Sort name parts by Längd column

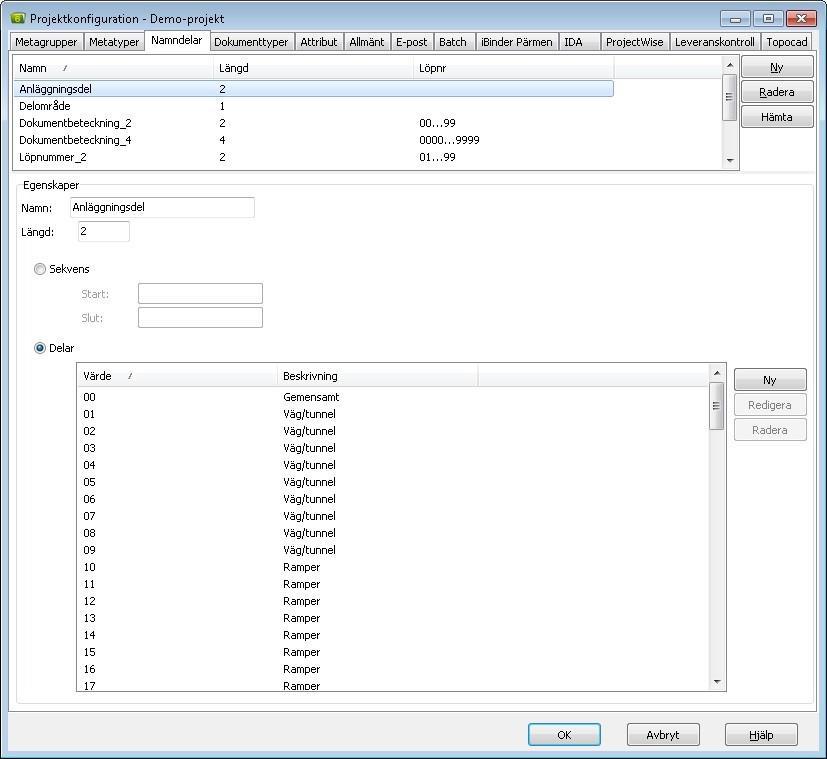click(x=313, y=68)
